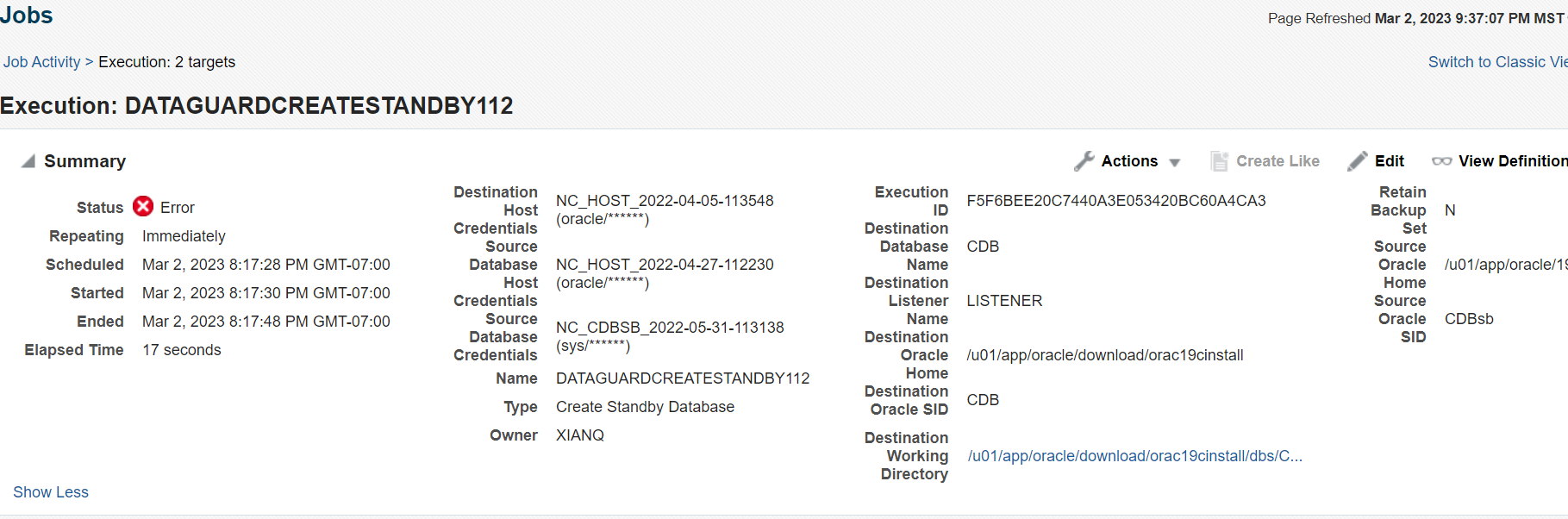Image resolution: width=1568 pixels, height=519 pixels.
Task: Go back to Job Activity breadcrumb
Action: click(x=41, y=62)
